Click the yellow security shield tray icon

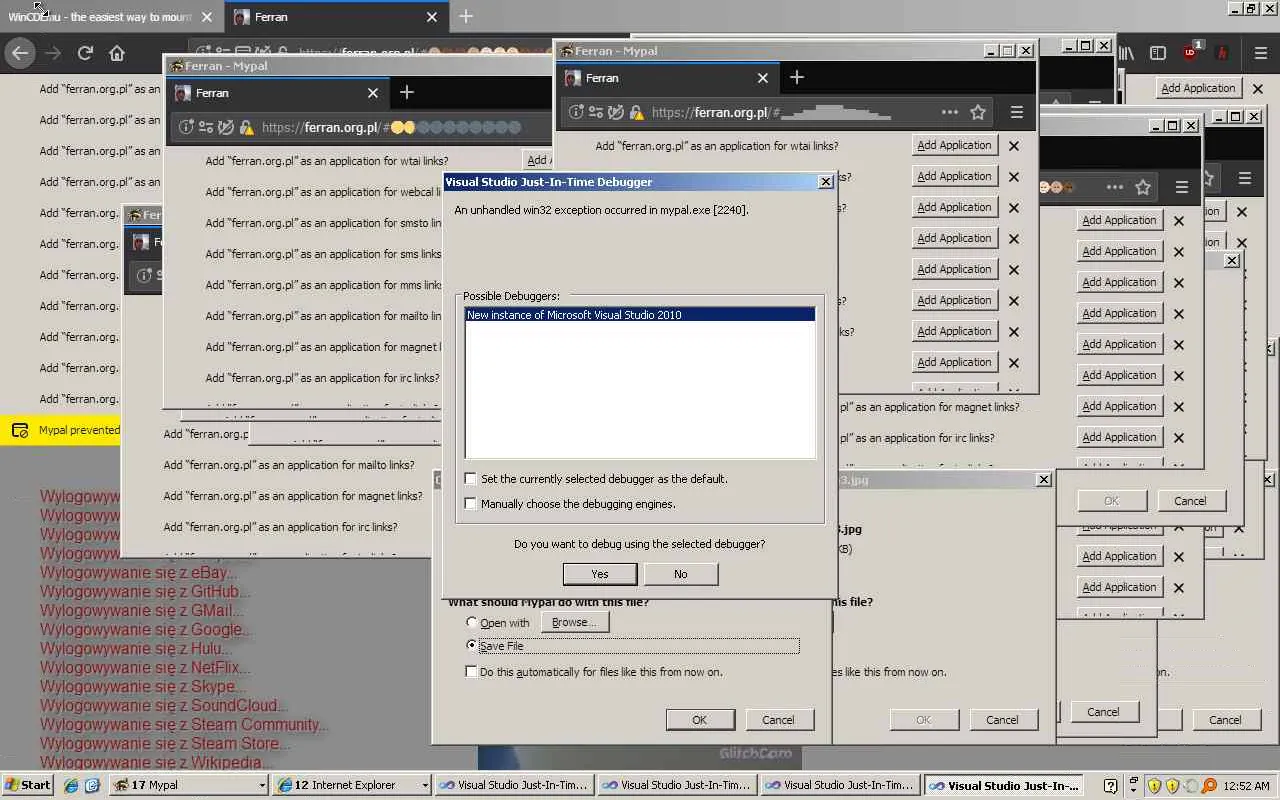1154,786
